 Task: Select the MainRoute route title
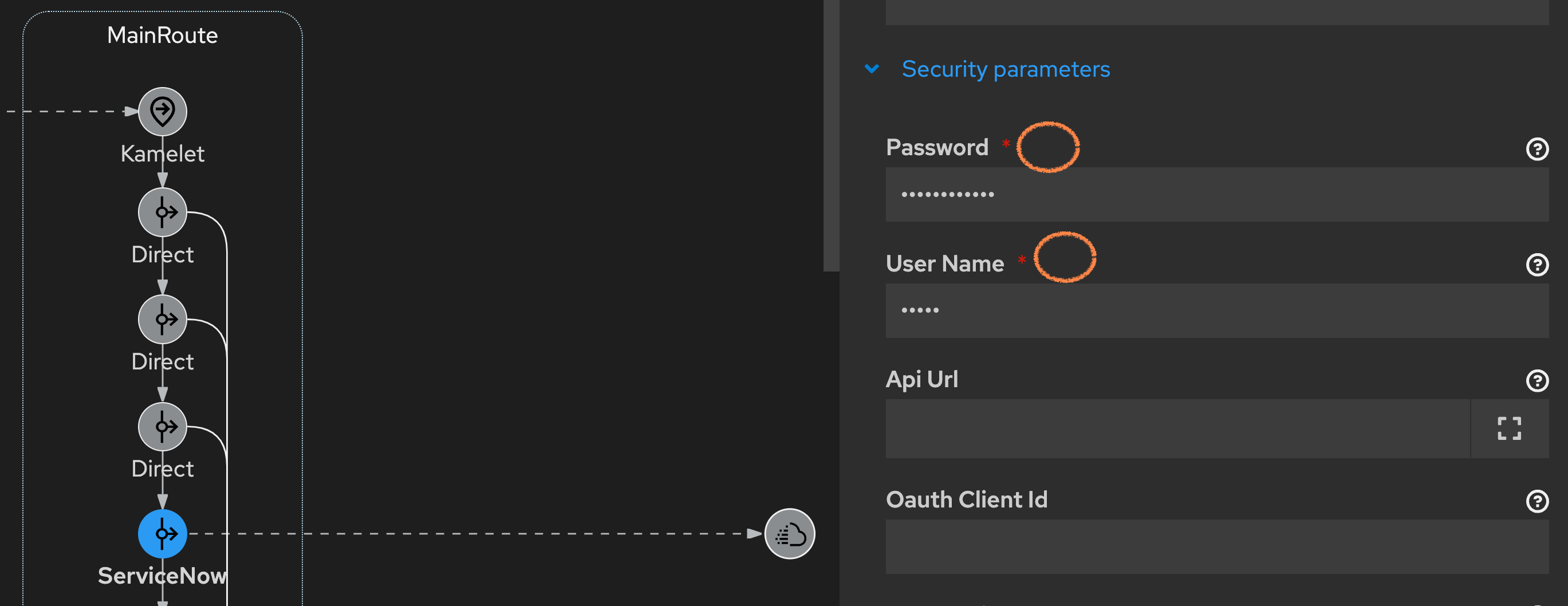(x=163, y=36)
